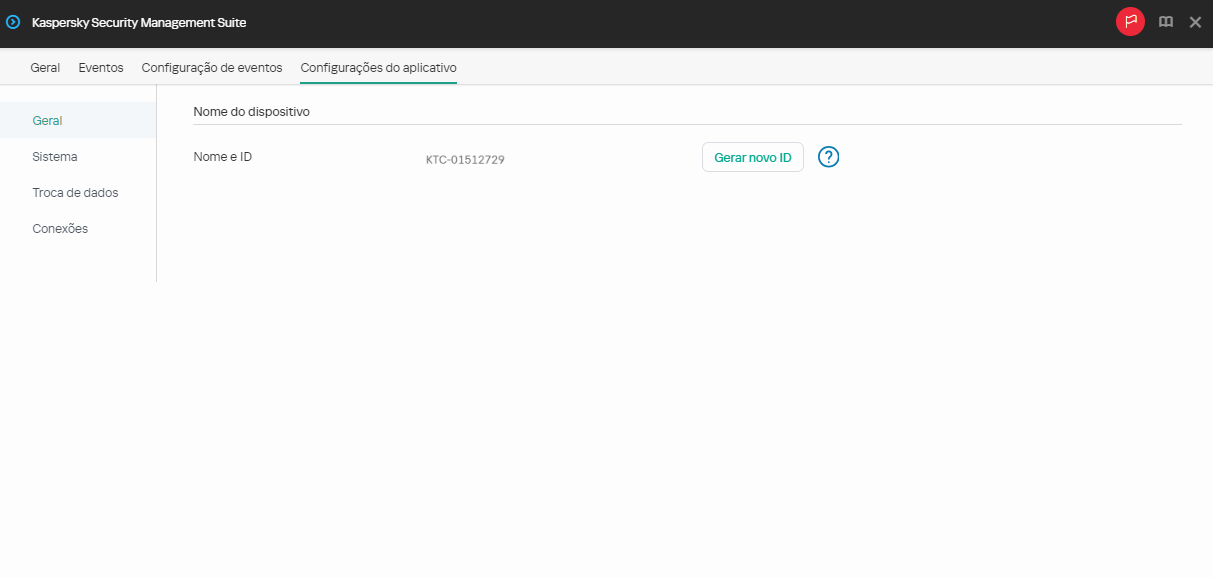Open documentation using the book icon

(1165, 21)
